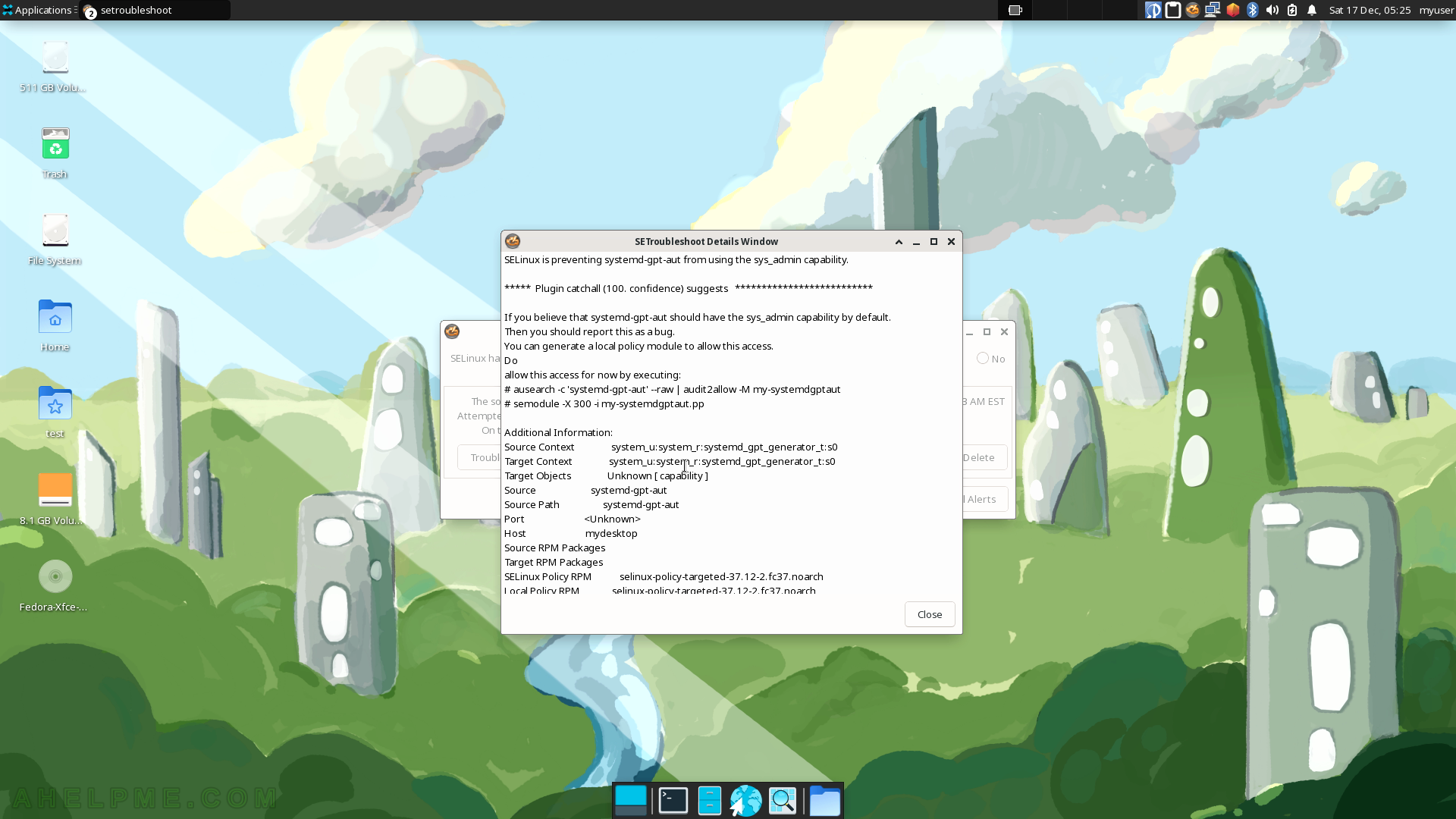Viewport: 1456px width, 819px height.
Task: Click the SETroubleshoot icon in Details Window title bar
Action: [x=513, y=241]
